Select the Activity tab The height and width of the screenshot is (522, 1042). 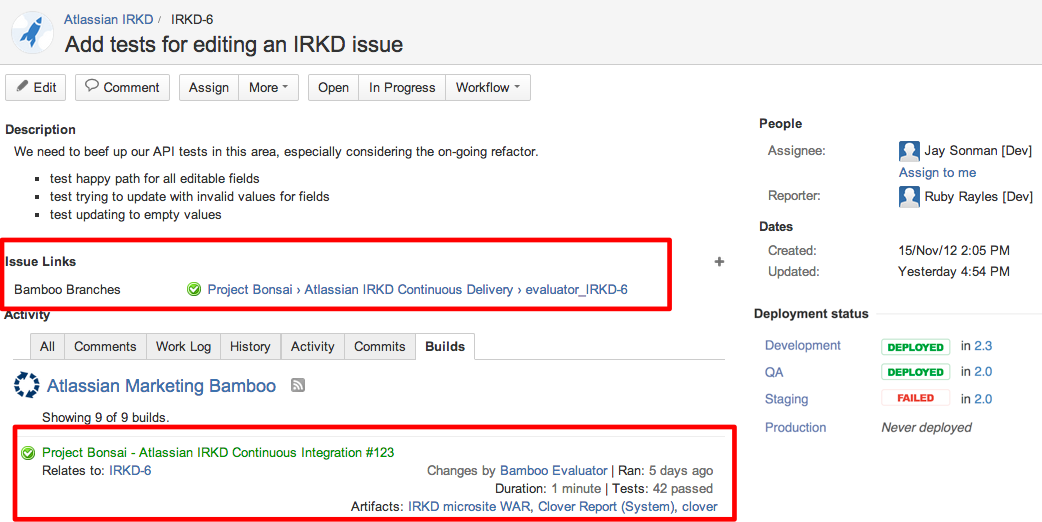[x=312, y=346]
